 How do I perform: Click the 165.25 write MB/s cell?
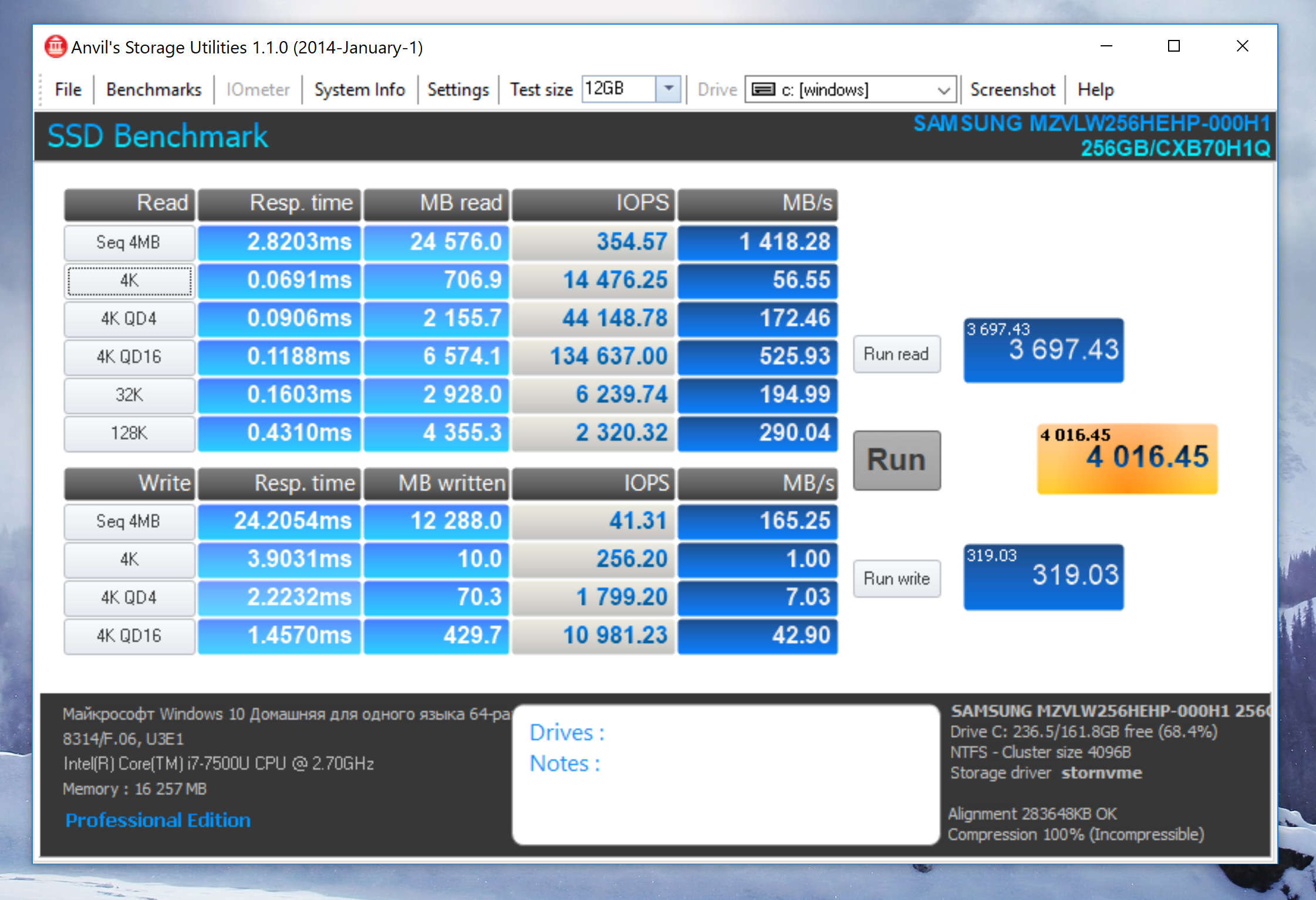(758, 521)
